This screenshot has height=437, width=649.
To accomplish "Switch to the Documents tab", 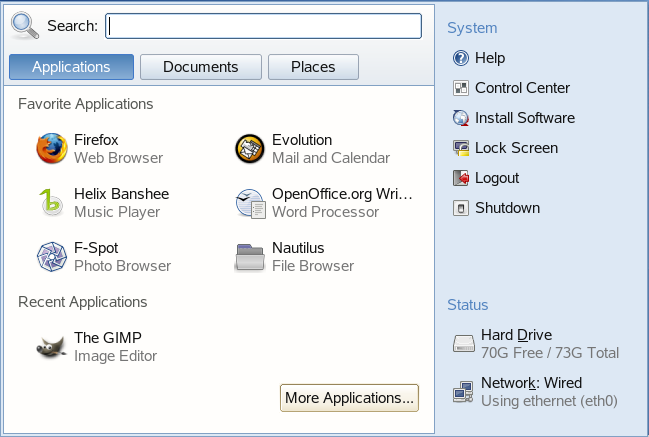I will [x=201, y=67].
